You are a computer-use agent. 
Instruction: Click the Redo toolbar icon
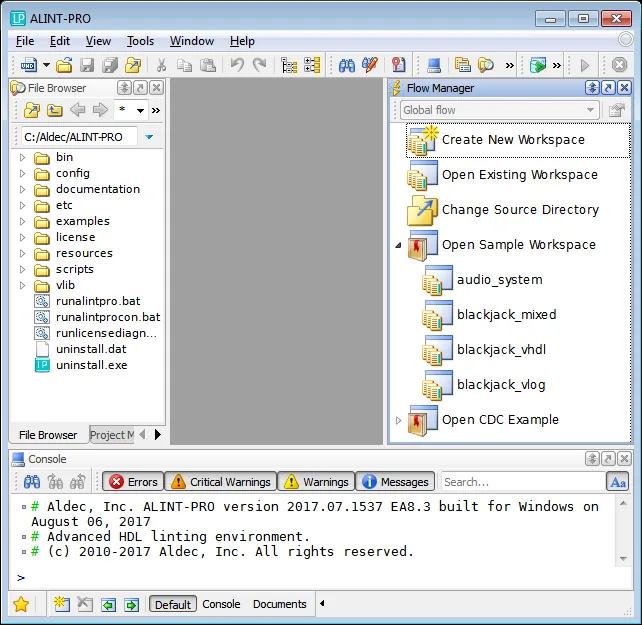[x=260, y=65]
